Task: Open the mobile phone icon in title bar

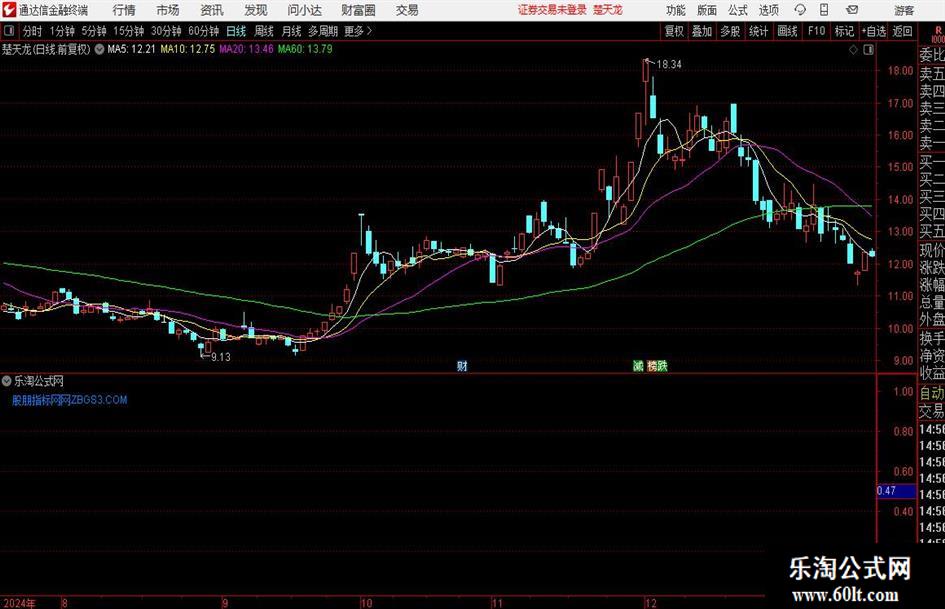Action: click(824, 10)
